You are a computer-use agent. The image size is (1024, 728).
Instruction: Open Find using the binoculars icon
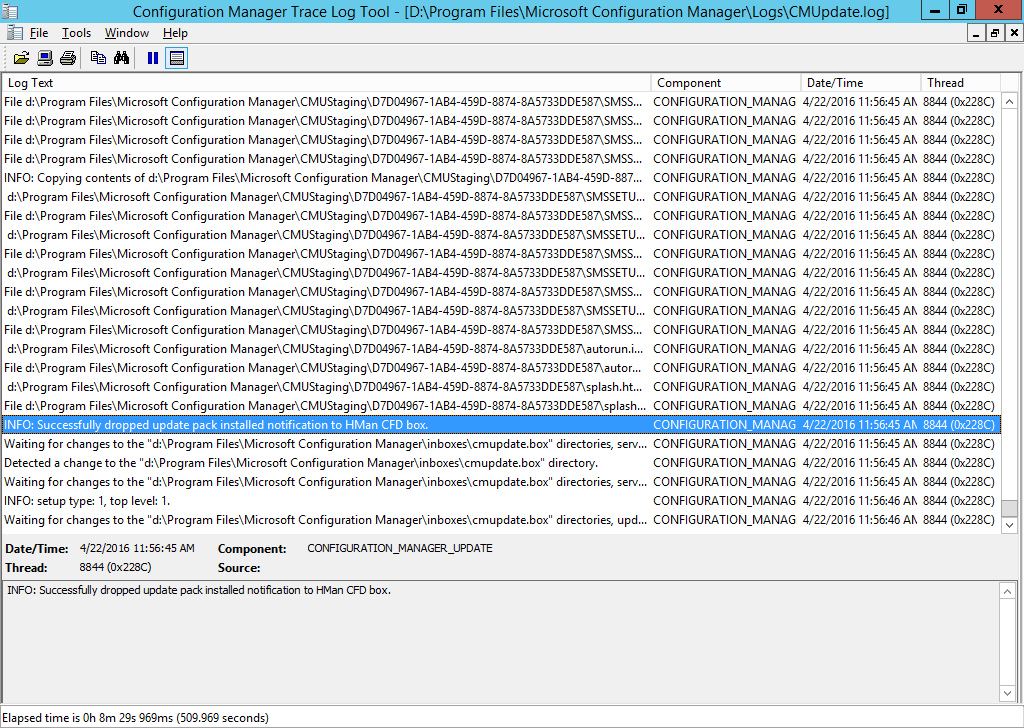121,58
